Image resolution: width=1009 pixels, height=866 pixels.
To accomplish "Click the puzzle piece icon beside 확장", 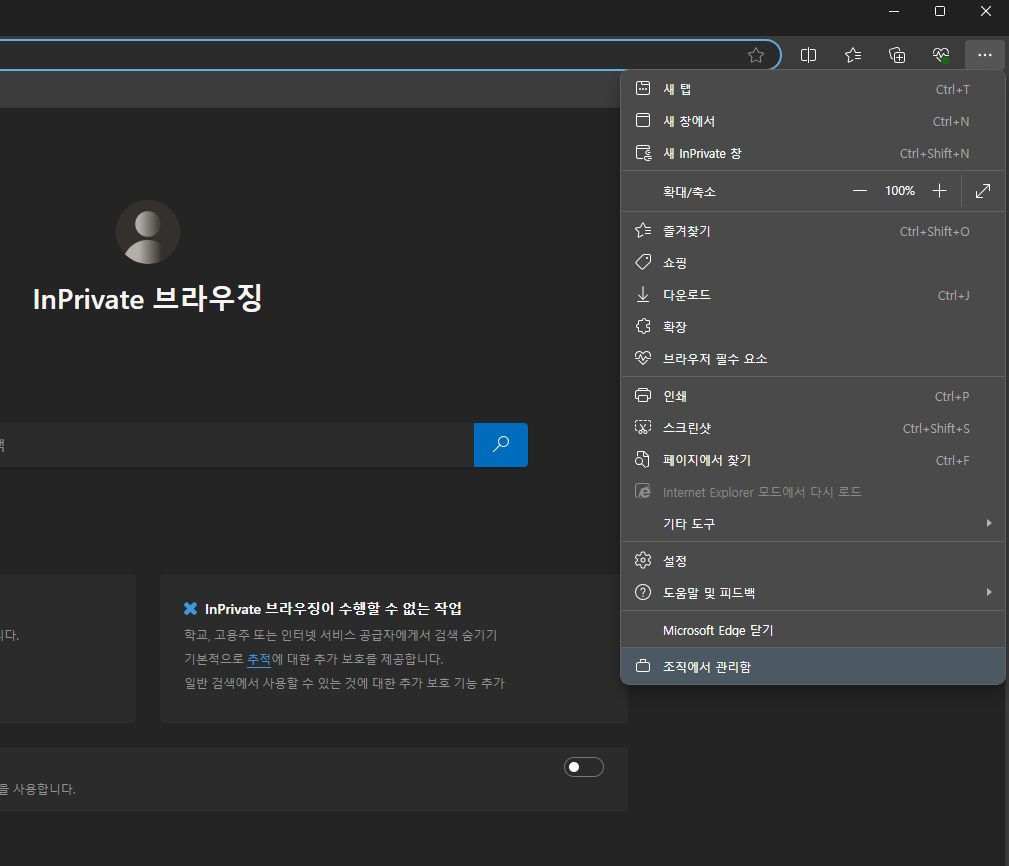I will click(643, 326).
